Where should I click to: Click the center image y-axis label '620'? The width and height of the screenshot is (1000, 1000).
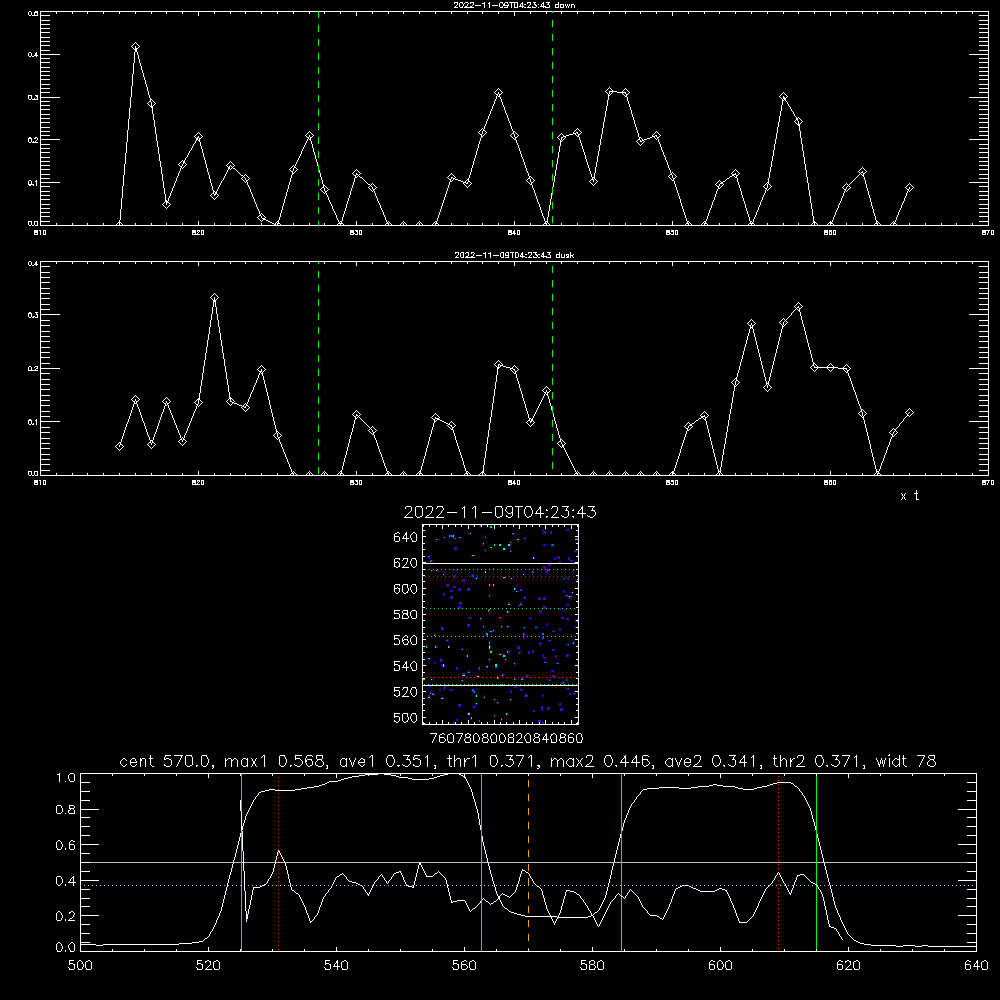tap(406, 563)
